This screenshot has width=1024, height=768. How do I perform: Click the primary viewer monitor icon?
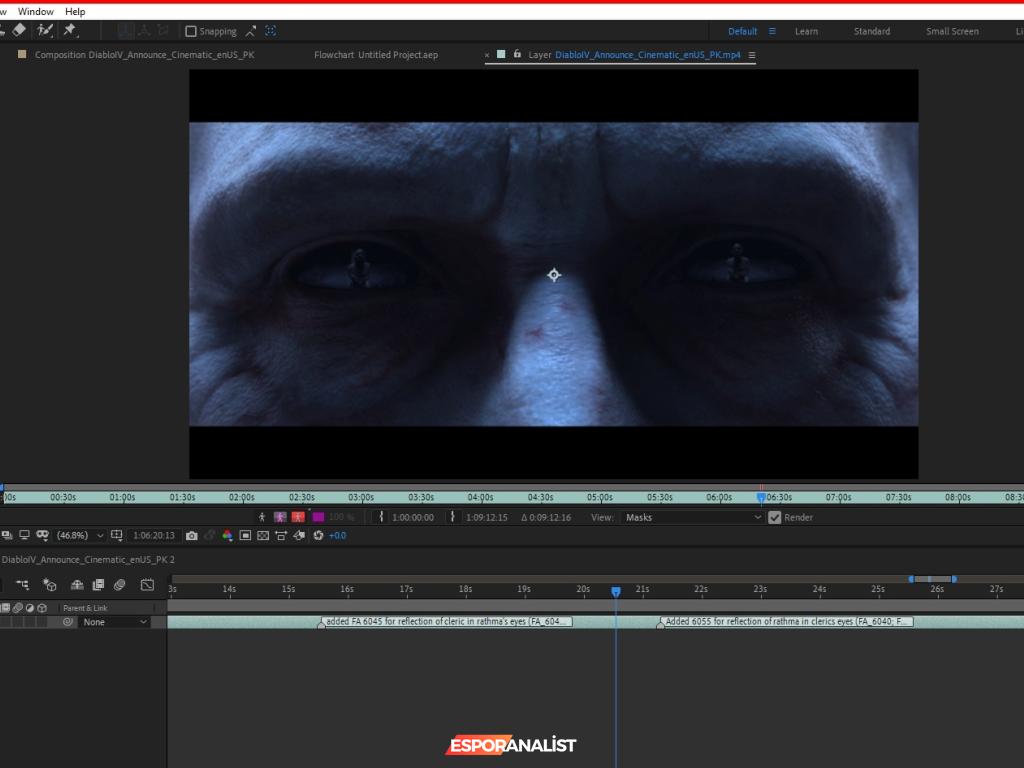(24, 535)
